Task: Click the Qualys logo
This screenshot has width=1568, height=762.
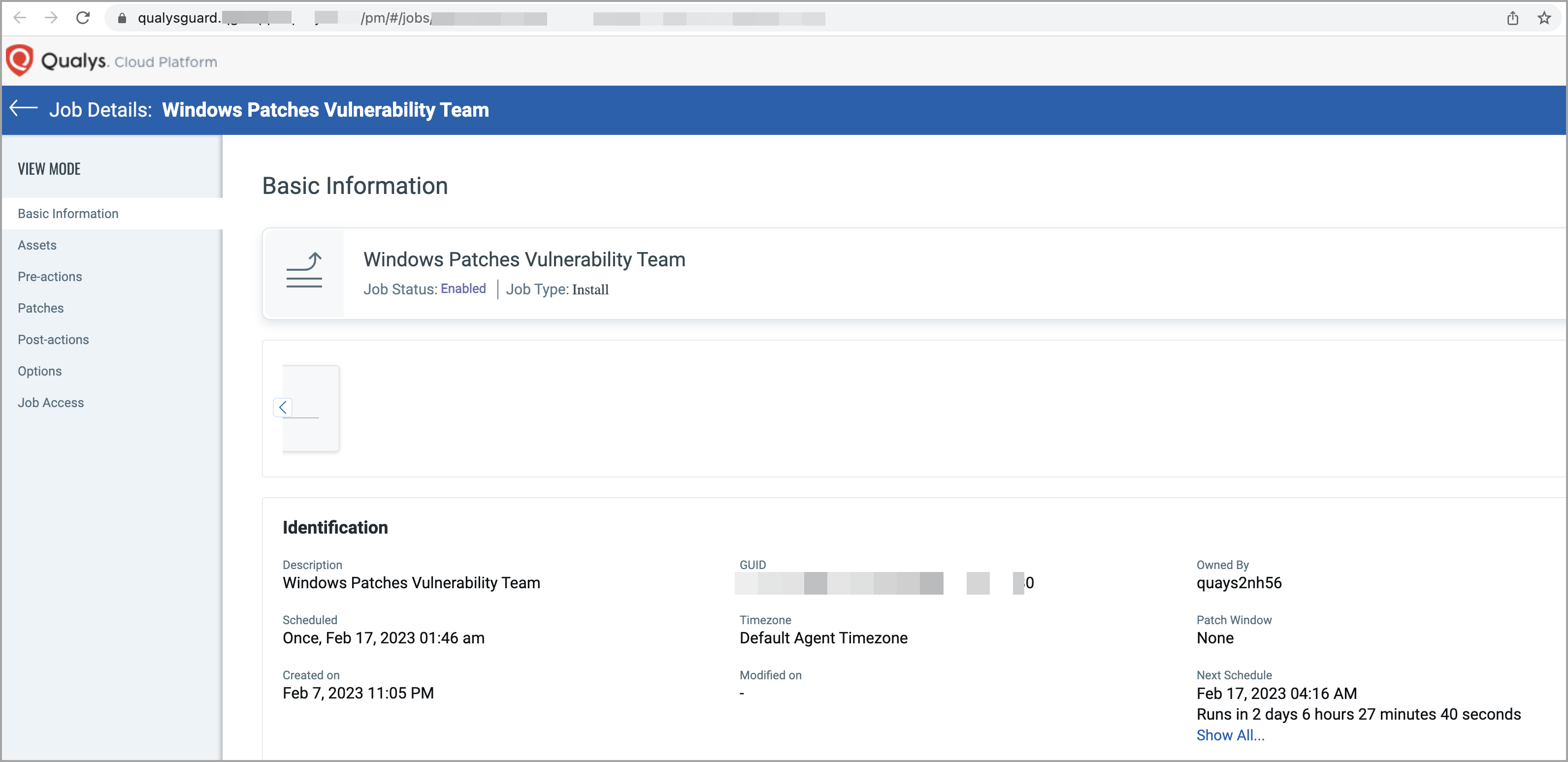Action: pos(20,60)
